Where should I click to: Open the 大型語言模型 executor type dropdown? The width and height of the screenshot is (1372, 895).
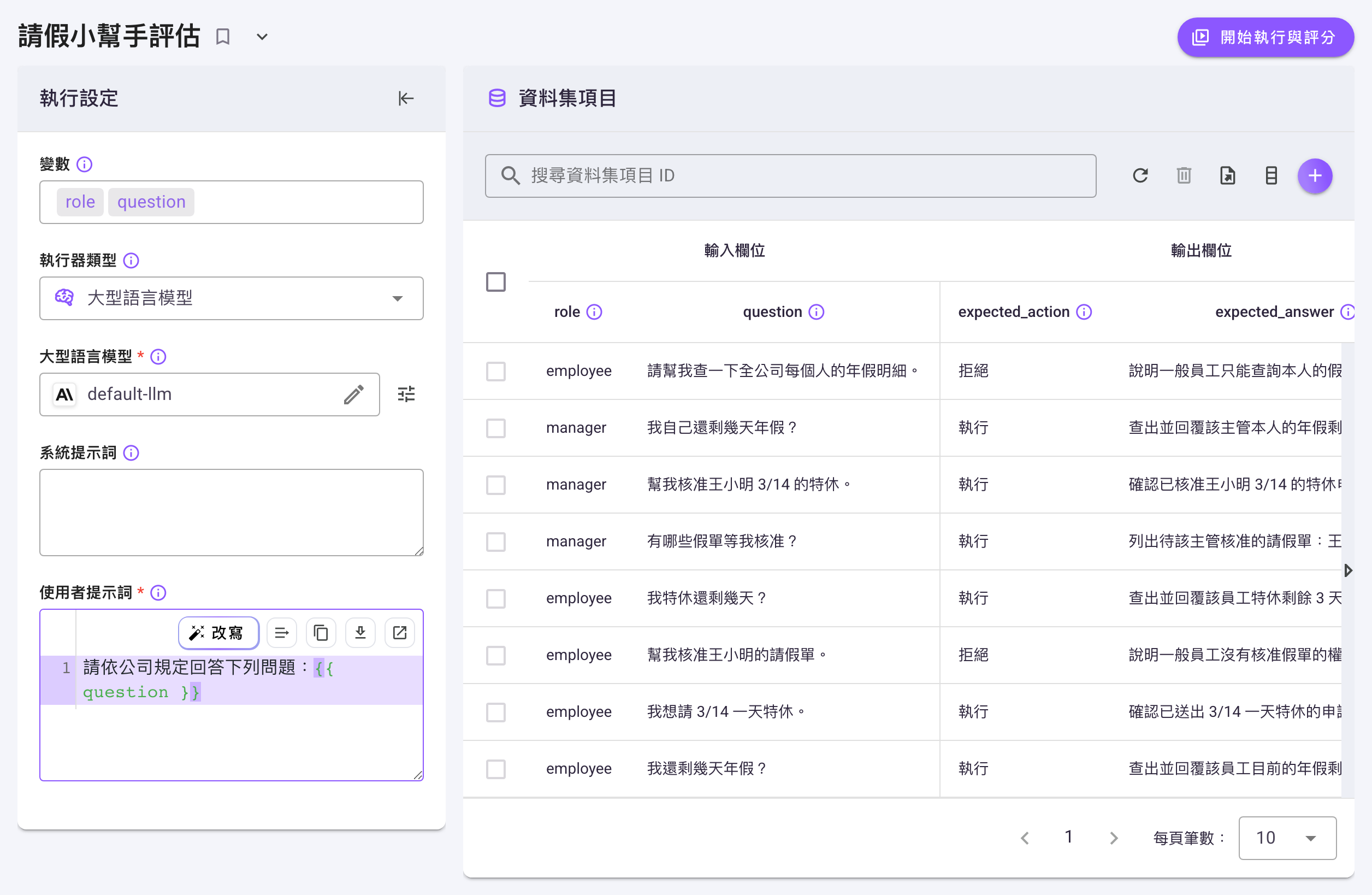tap(231, 298)
